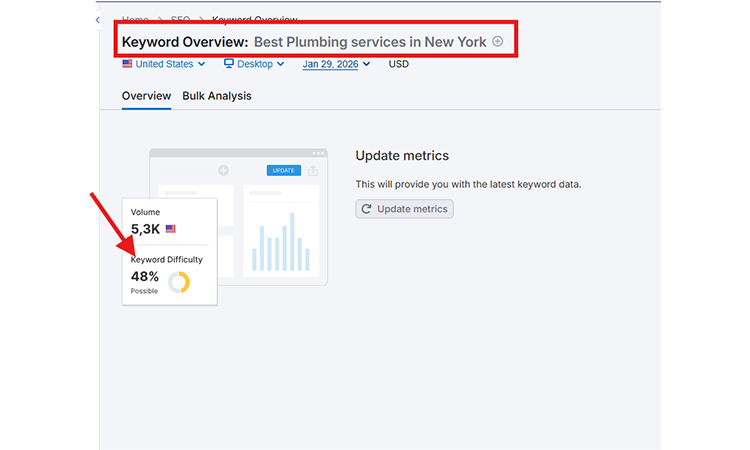Click the Keyword Difficulty donut chart

click(179, 282)
